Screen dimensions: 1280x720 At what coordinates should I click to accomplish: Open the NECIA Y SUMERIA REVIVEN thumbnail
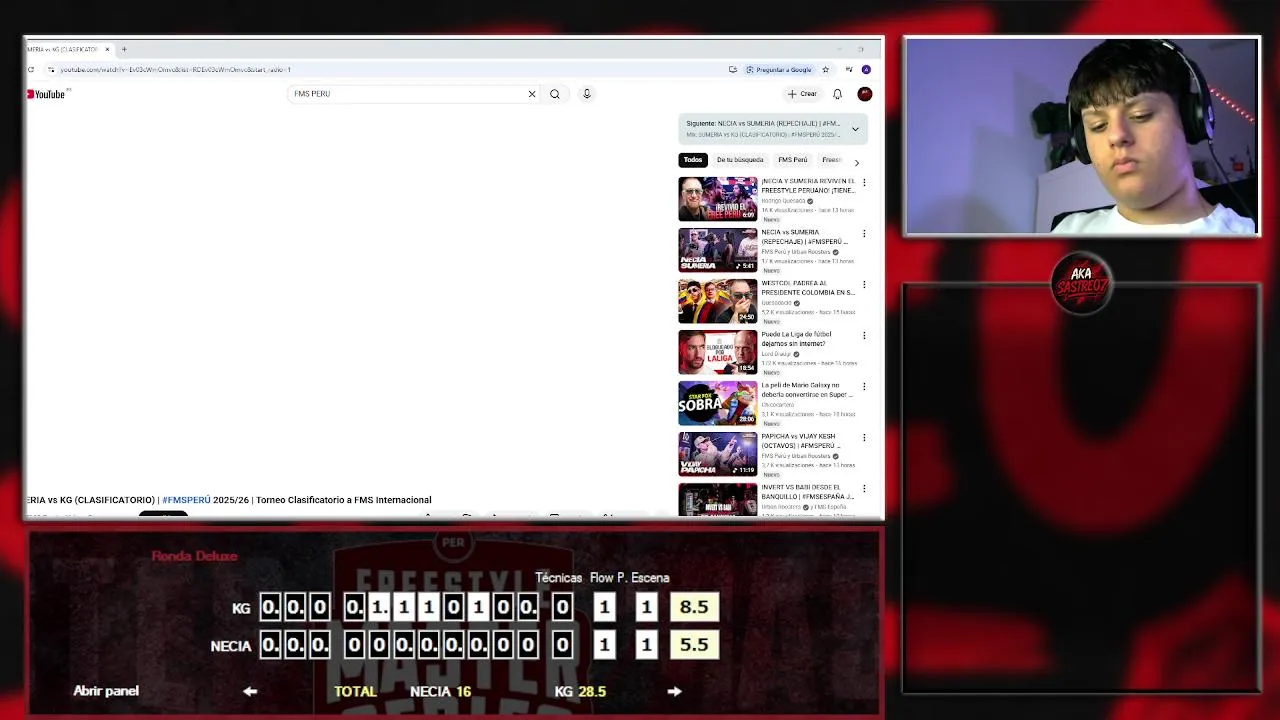click(x=718, y=199)
